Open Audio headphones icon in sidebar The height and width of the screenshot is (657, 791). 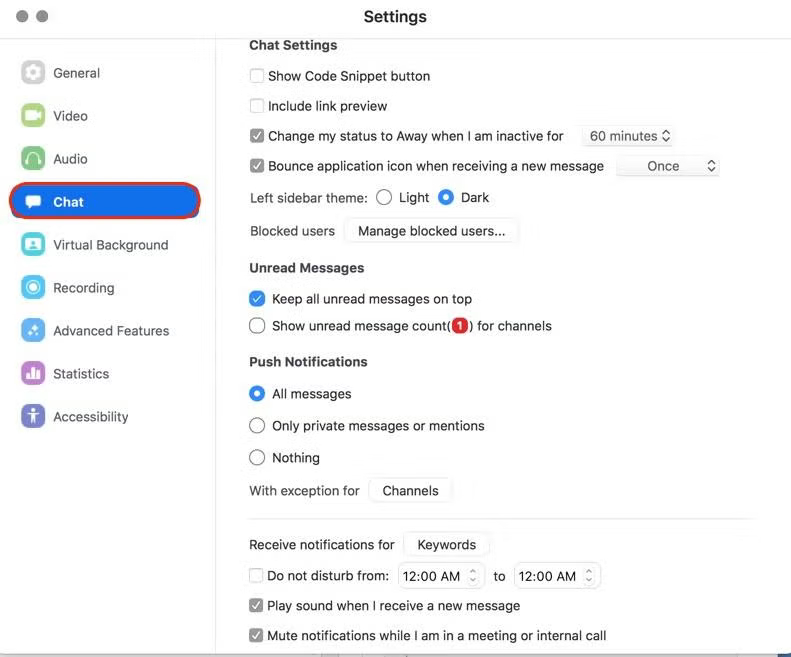pos(33,159)
